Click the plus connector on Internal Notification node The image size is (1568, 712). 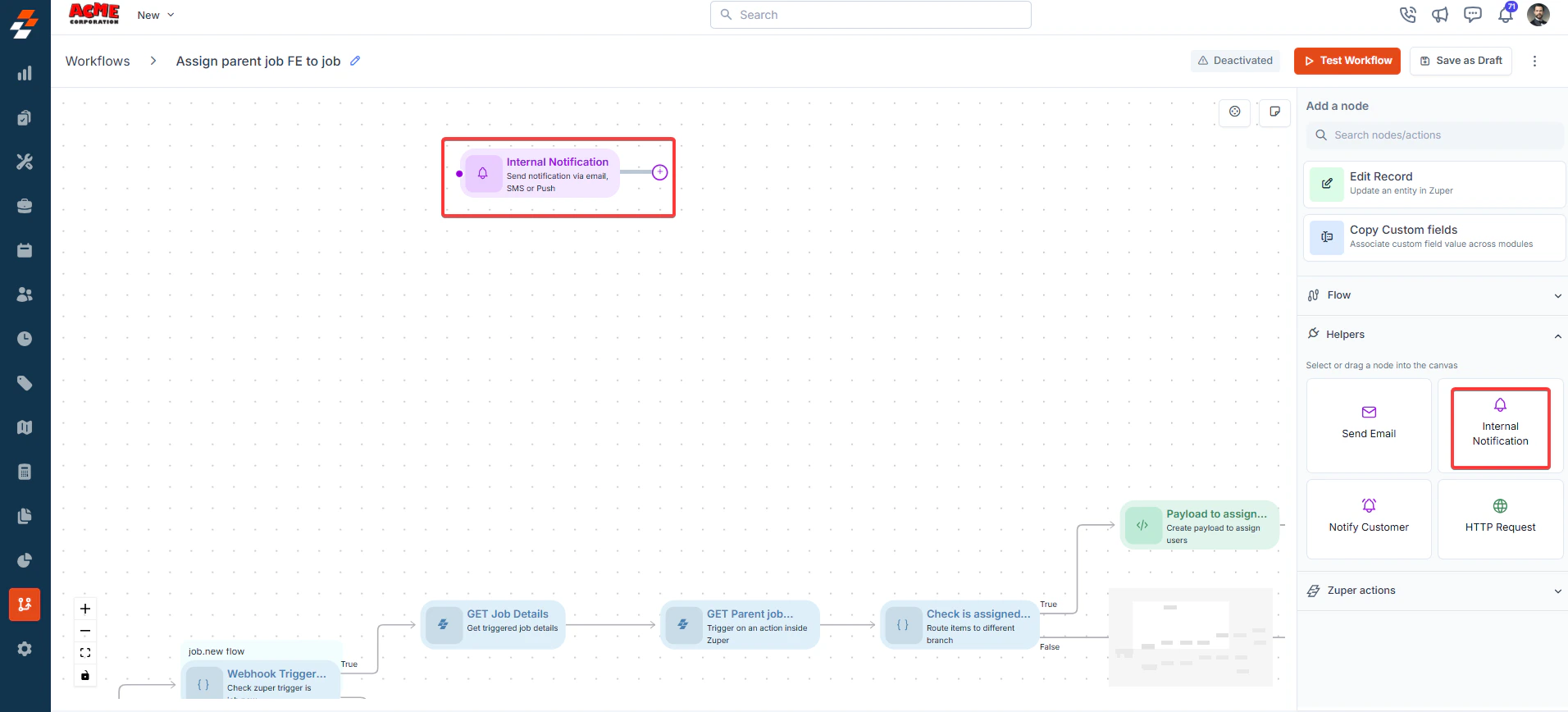coord(660,172)
